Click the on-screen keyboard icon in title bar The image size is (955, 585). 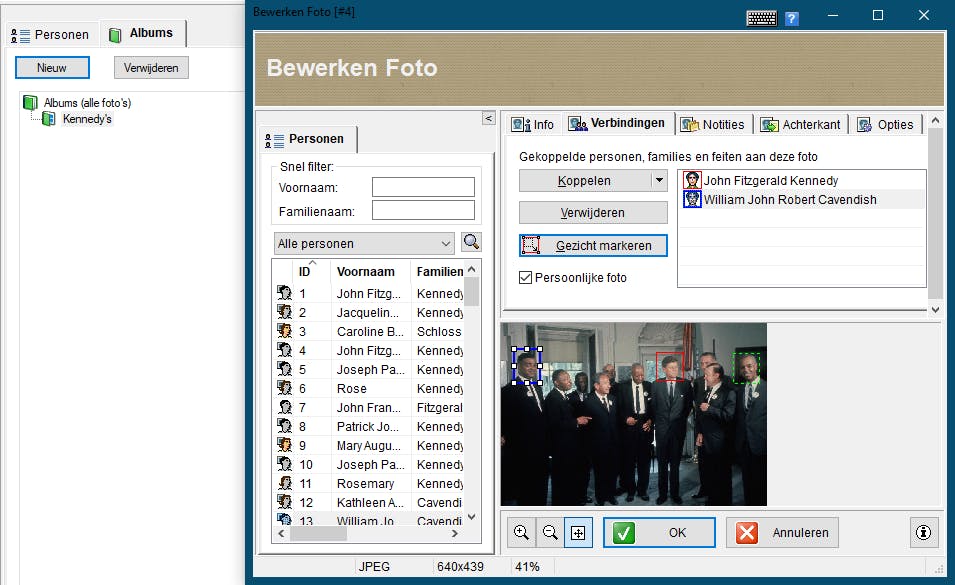[761, 18]
